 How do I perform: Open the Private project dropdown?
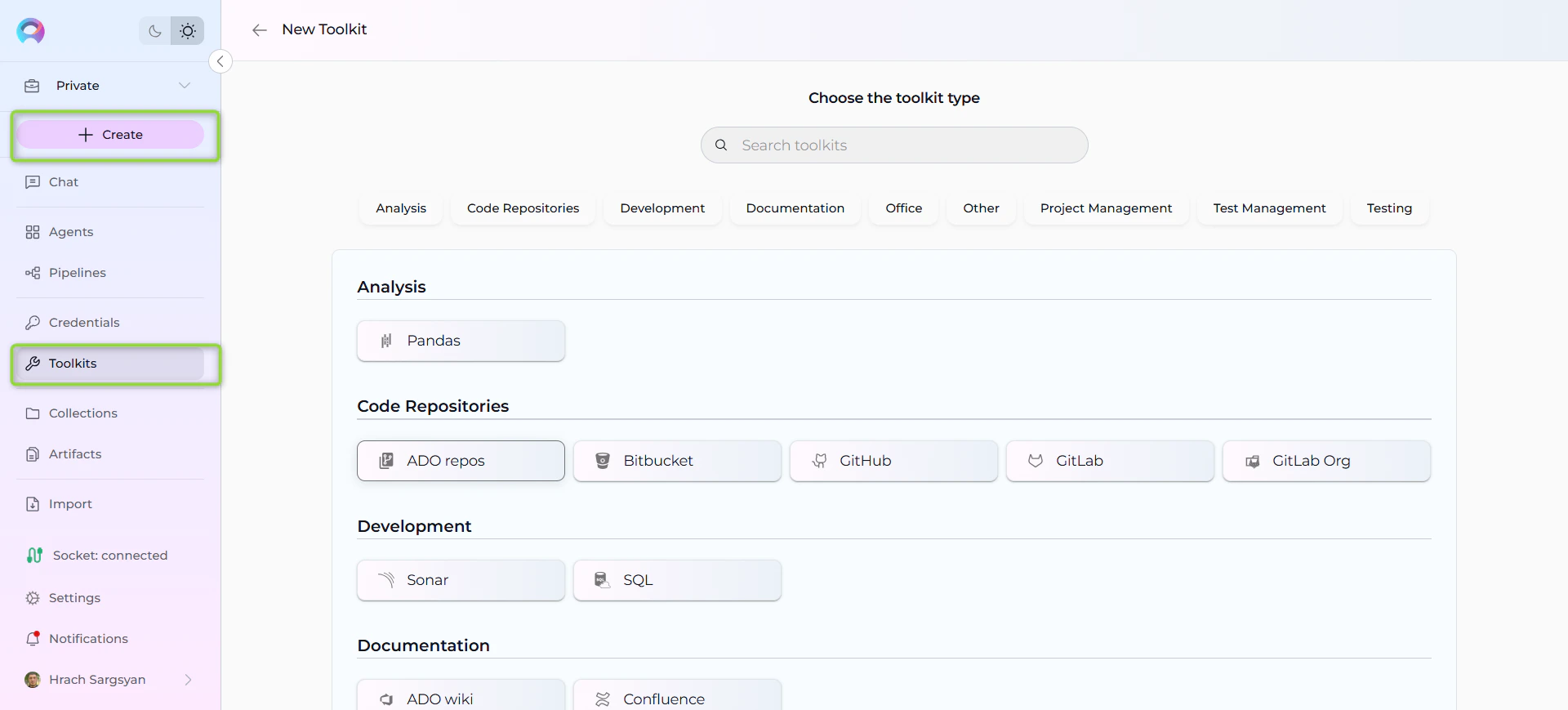pyautogui.click(x=110, y=86)
